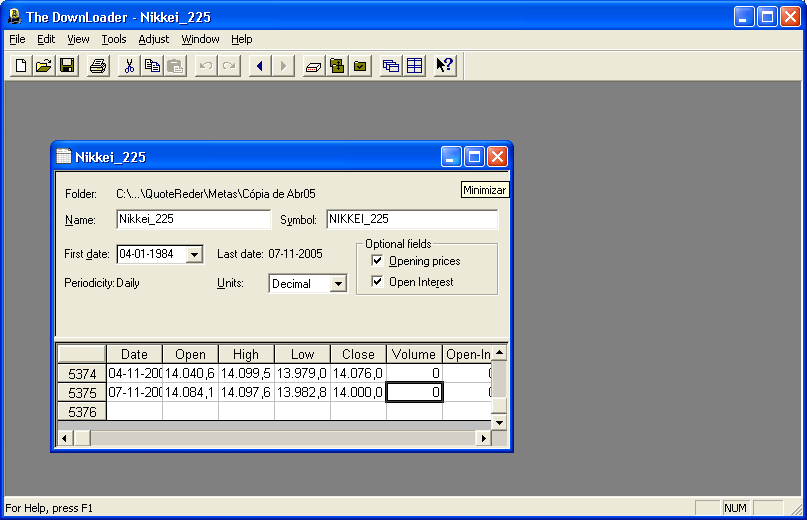Click the green check folder icon
Screen dimensions: 807x520
pyautogui.click(x=360, y=66)
